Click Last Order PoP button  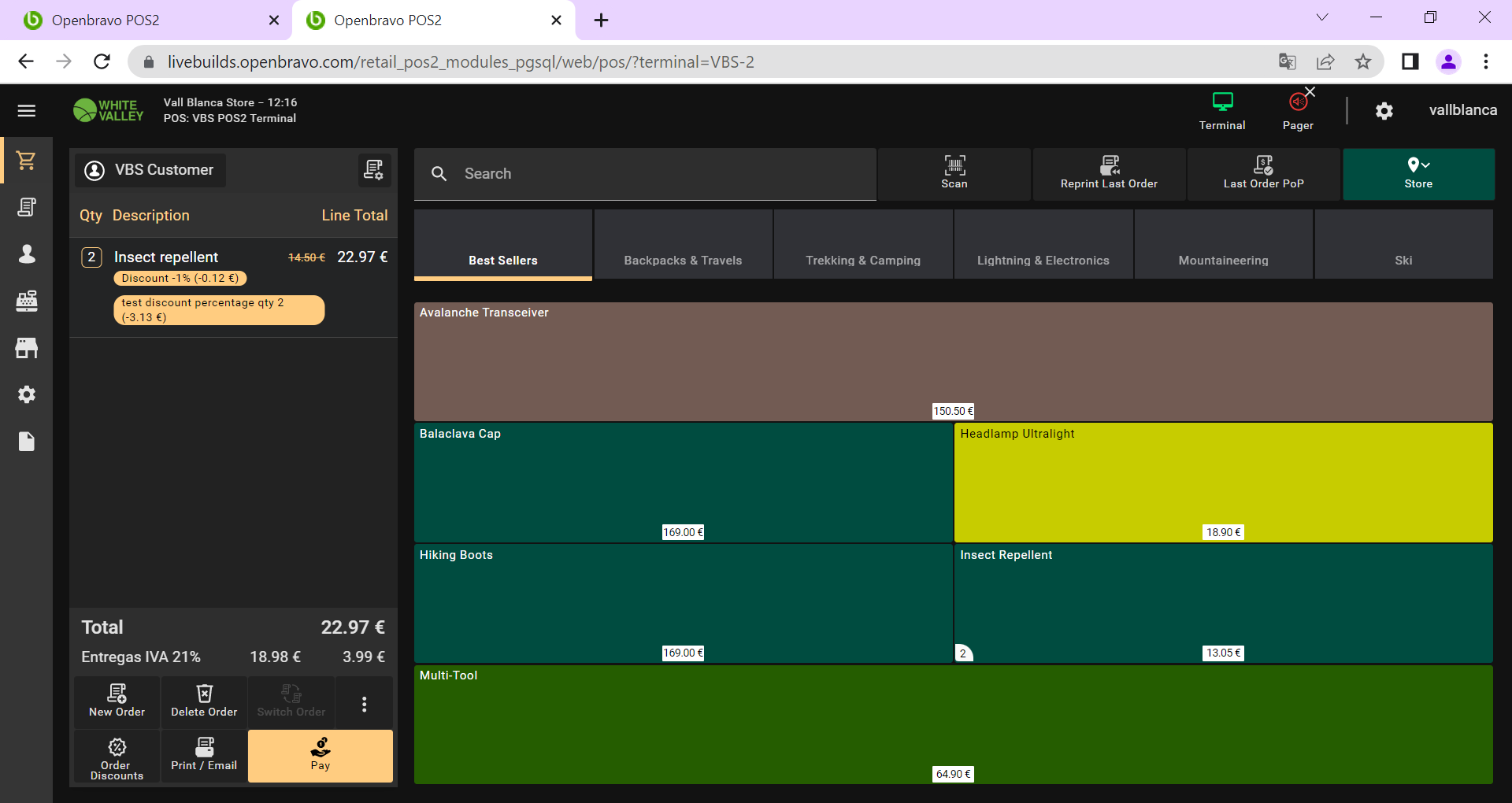1263,173
